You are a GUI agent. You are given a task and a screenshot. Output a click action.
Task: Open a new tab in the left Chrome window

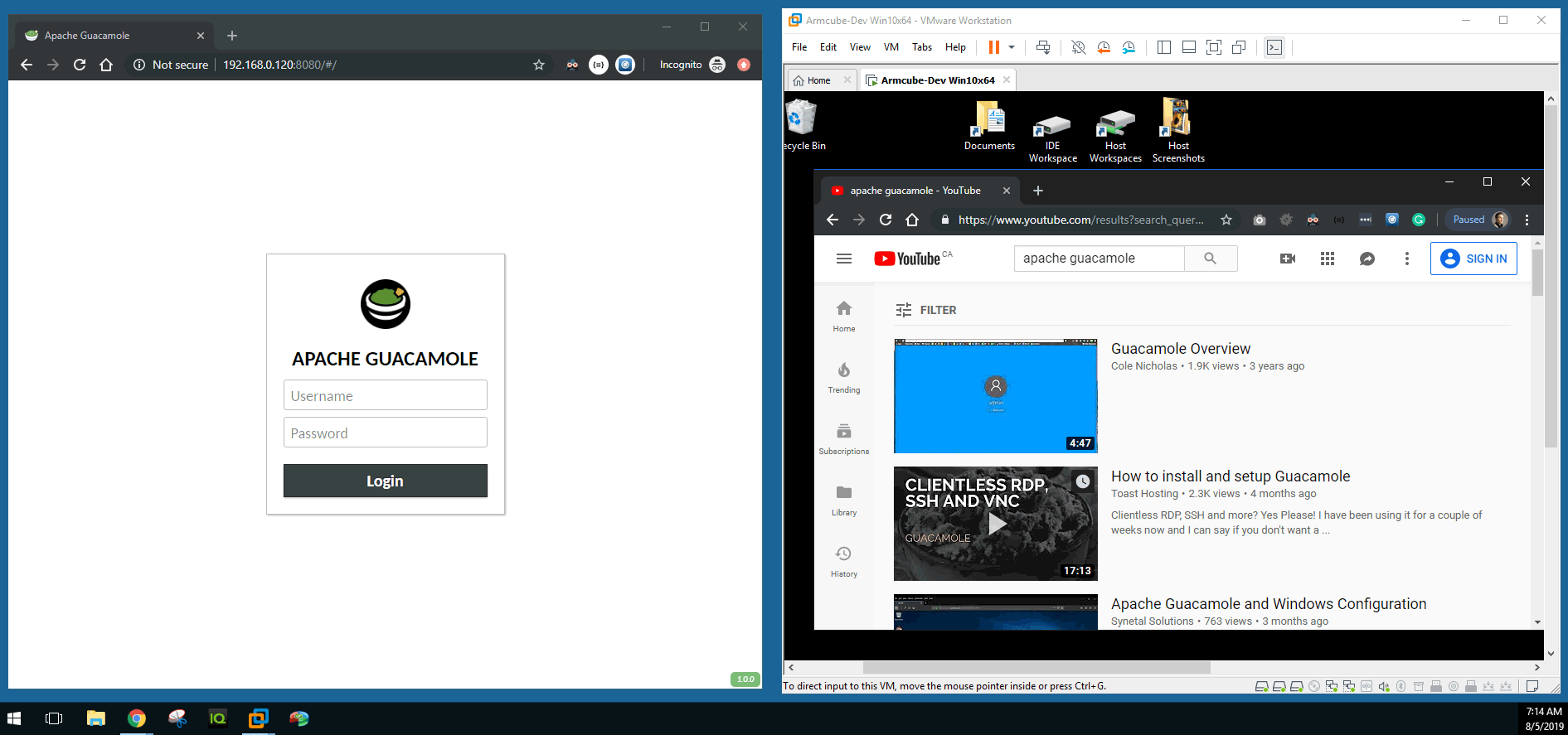pos(232,36)
